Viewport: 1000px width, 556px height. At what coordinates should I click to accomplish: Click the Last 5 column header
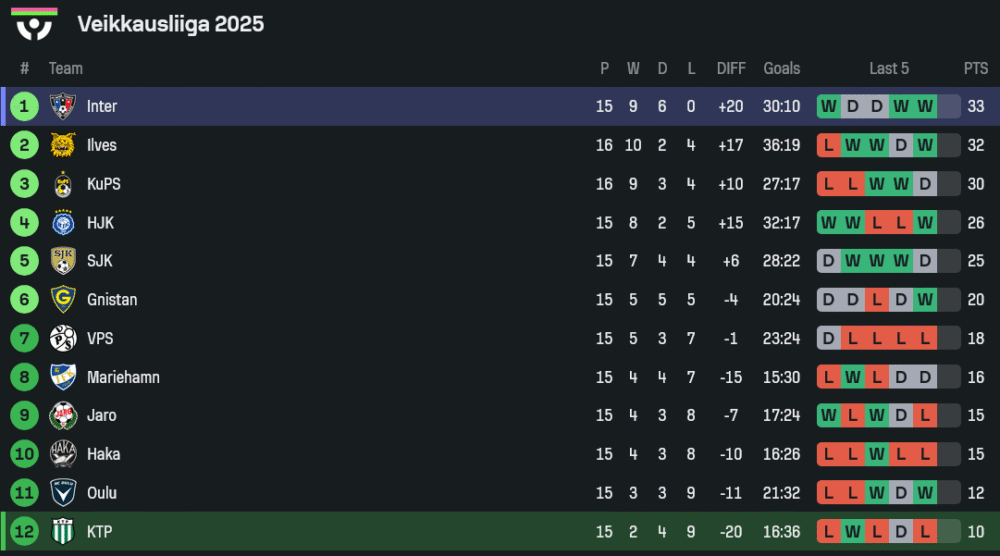(889, 69)
